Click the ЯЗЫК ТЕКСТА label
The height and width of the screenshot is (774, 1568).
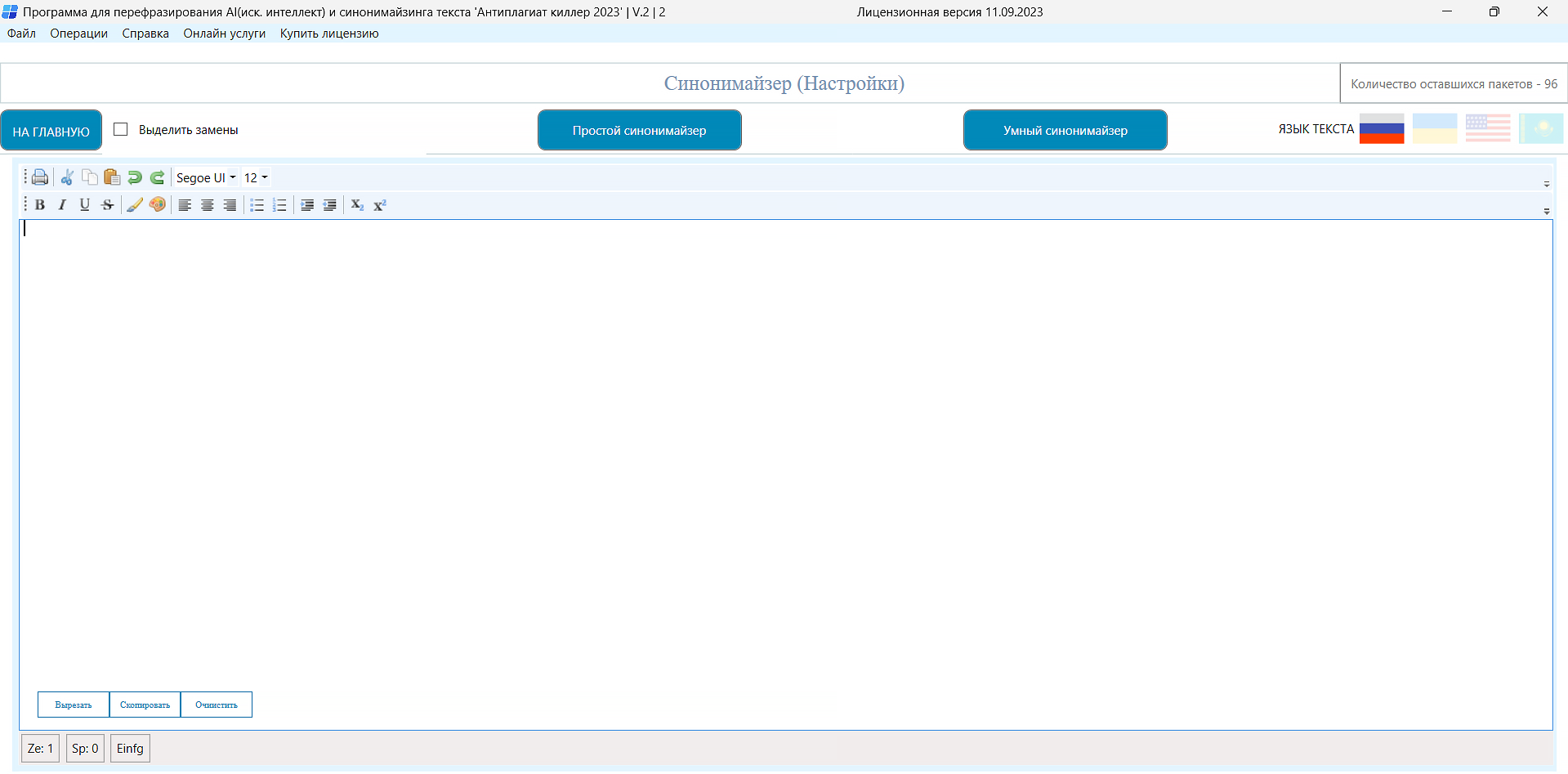point(1316,129)
